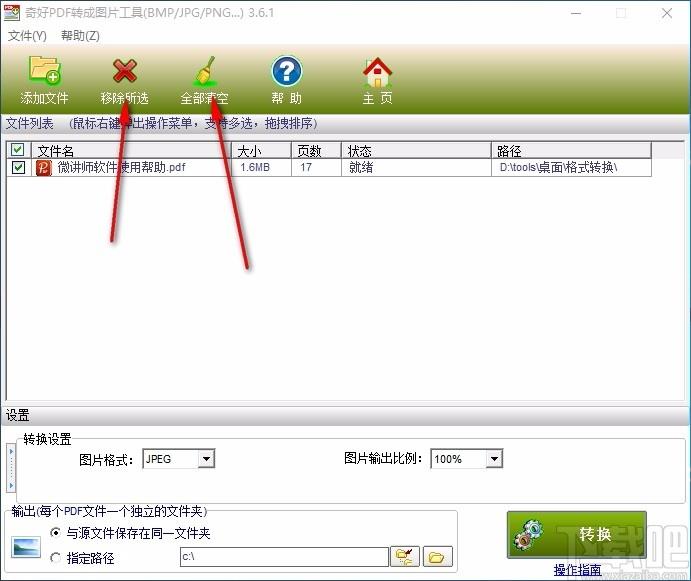Open the output folder with the yellow folder icon

pos(437,557)
